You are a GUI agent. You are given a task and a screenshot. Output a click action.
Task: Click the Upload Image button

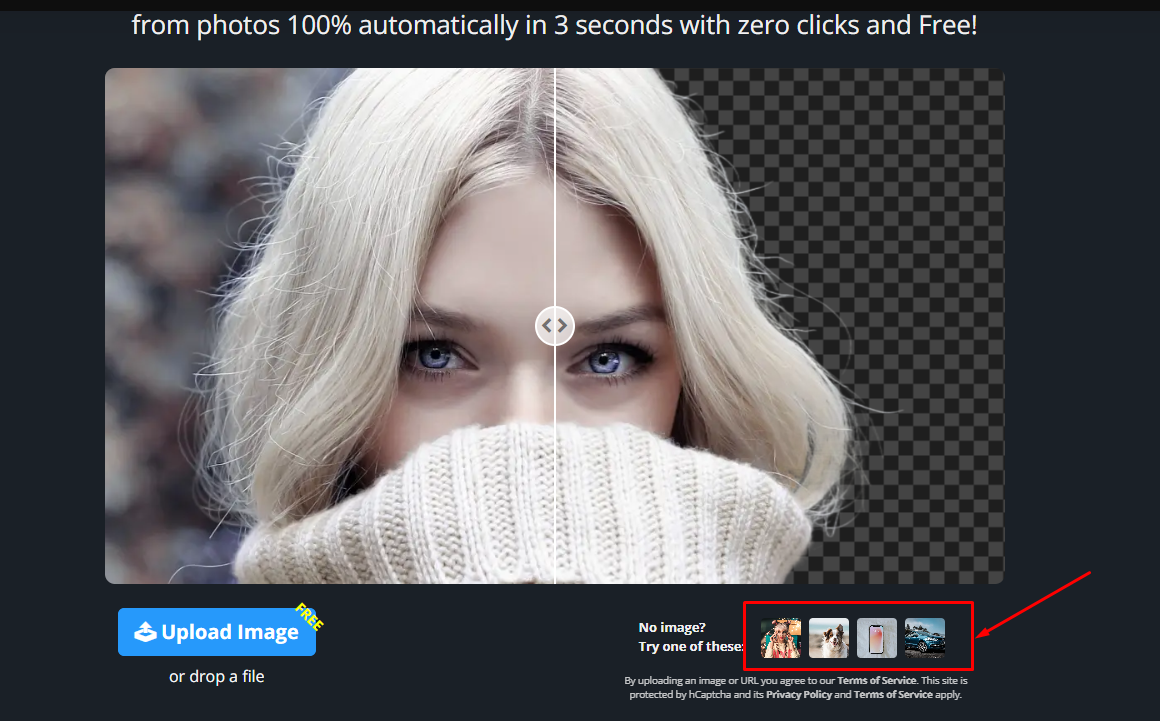(216, 631)
